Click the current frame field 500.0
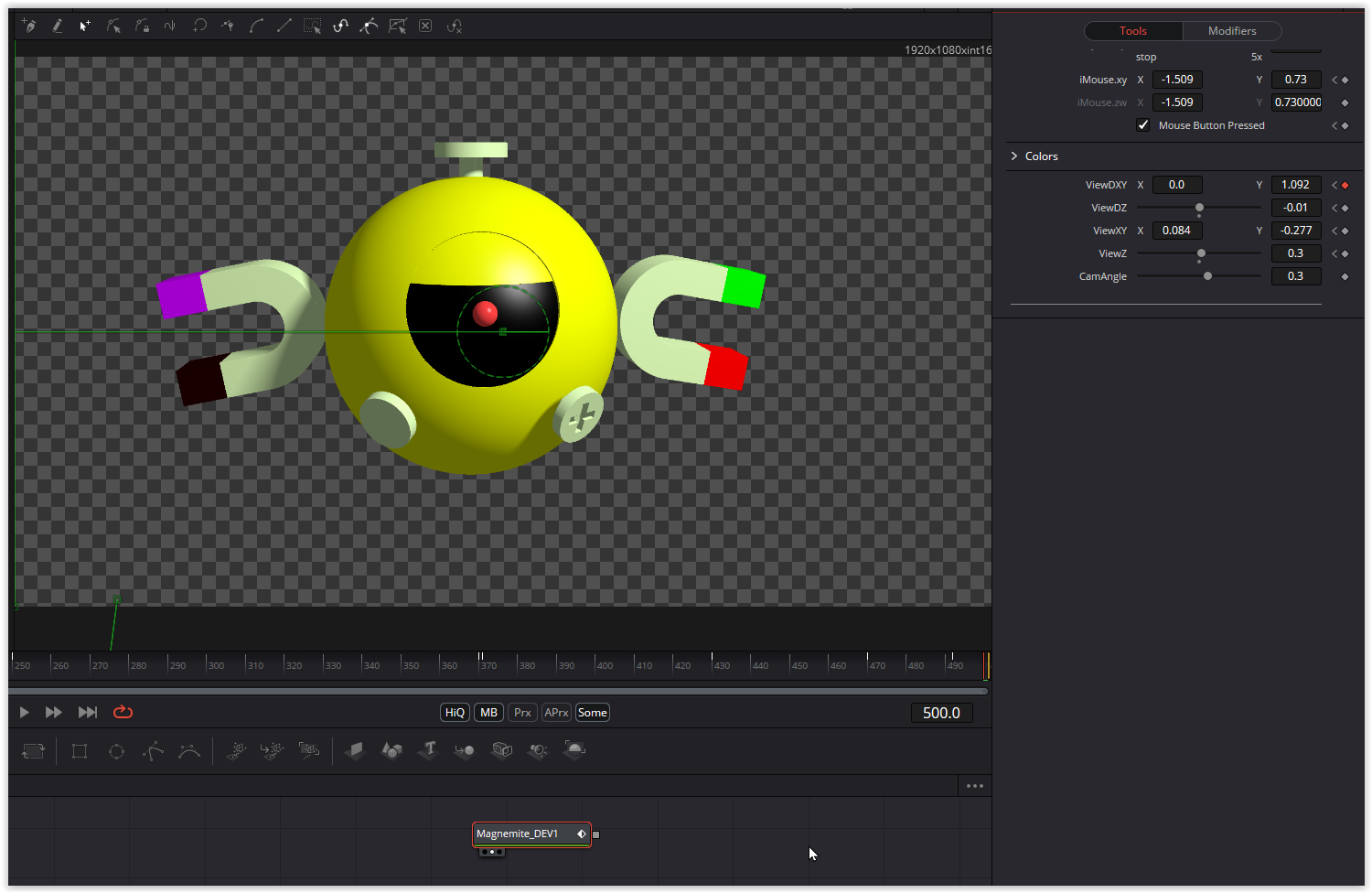Image resolution: width=1372 pixels, height=893 pixels. pyautogui.click(x=941, y=713)
